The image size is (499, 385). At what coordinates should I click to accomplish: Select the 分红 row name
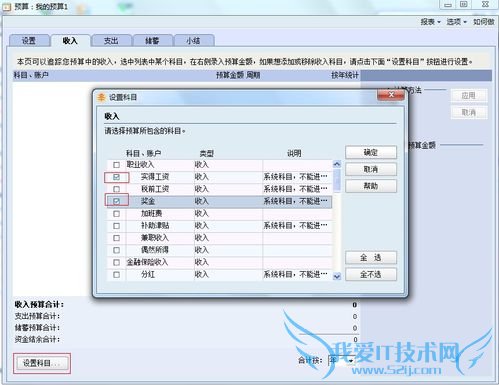click(x=148, y=275)
